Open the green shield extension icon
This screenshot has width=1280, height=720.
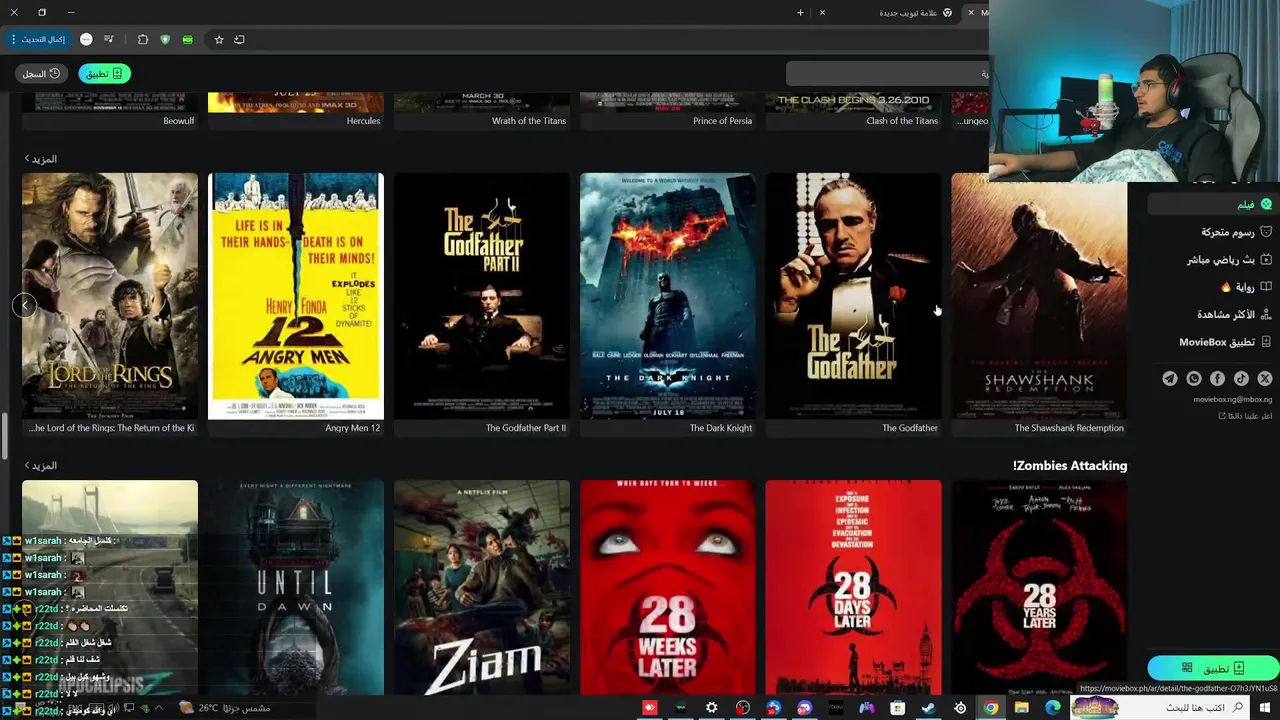(x=165, y=39)
